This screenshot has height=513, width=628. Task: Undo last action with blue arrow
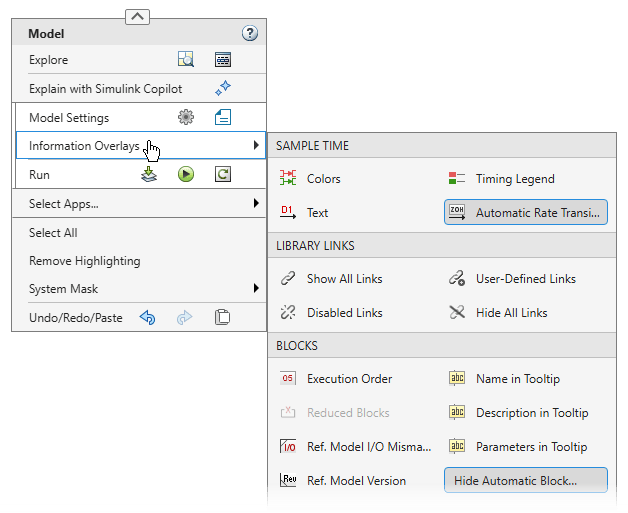pos(148,318)
